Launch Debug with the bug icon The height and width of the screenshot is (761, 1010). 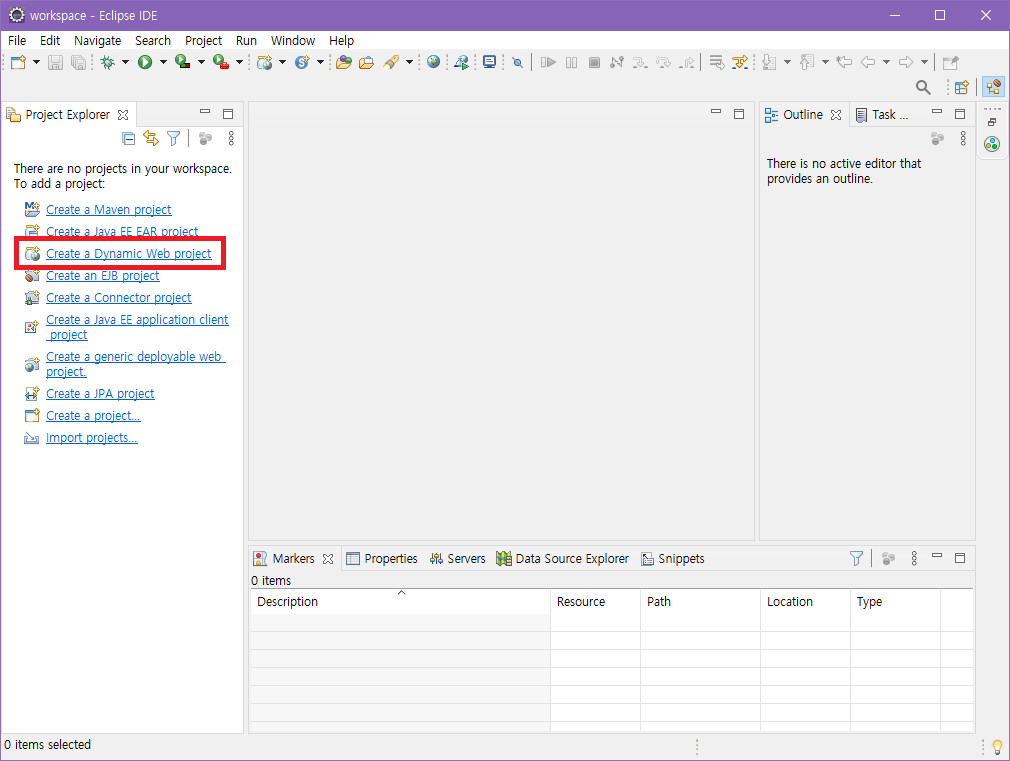[108, 63]
